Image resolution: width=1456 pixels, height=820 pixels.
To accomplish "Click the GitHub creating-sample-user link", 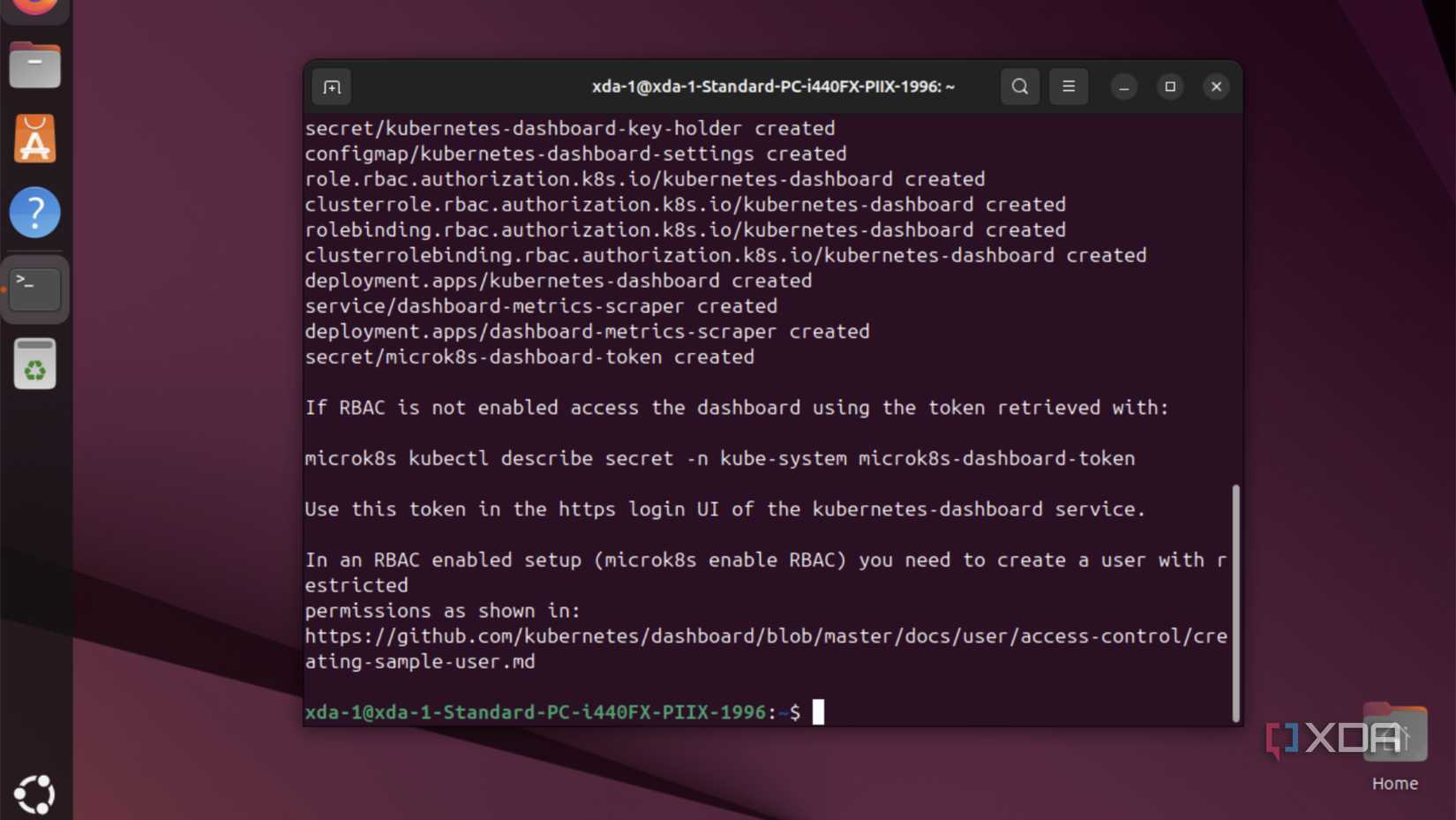I will coord(766,636).
